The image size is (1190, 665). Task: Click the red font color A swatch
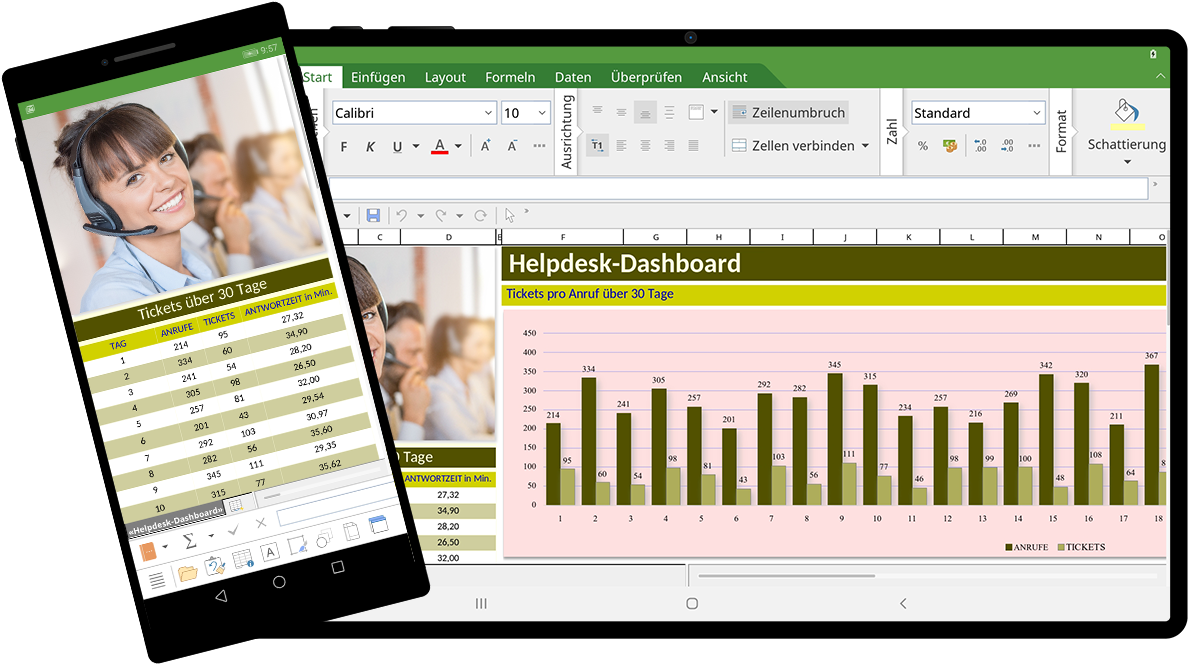[439, 146]
